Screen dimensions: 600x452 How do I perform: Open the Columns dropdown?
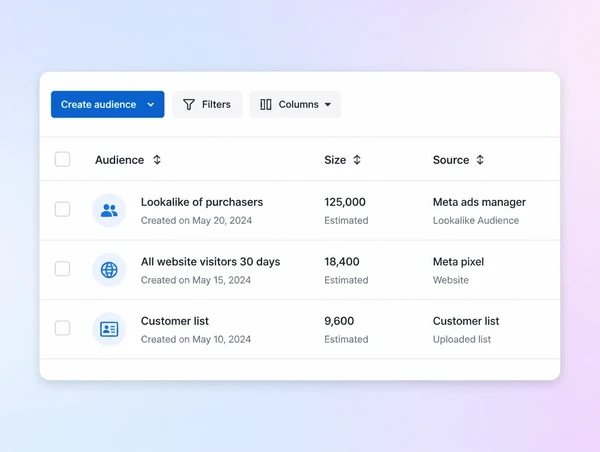tap(295, 104)
